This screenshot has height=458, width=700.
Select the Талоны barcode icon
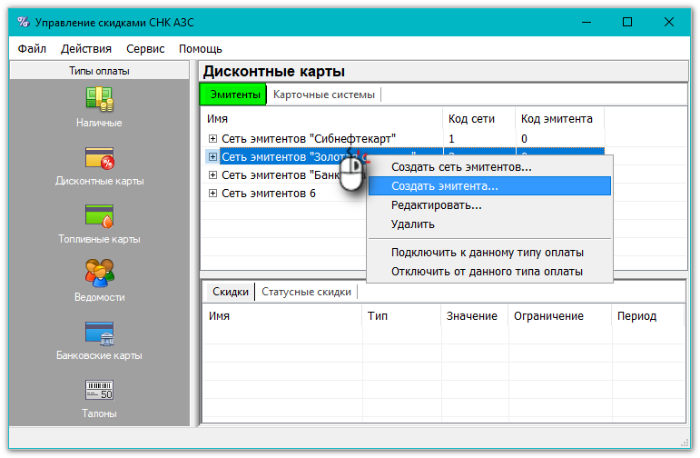coord(99,390)
